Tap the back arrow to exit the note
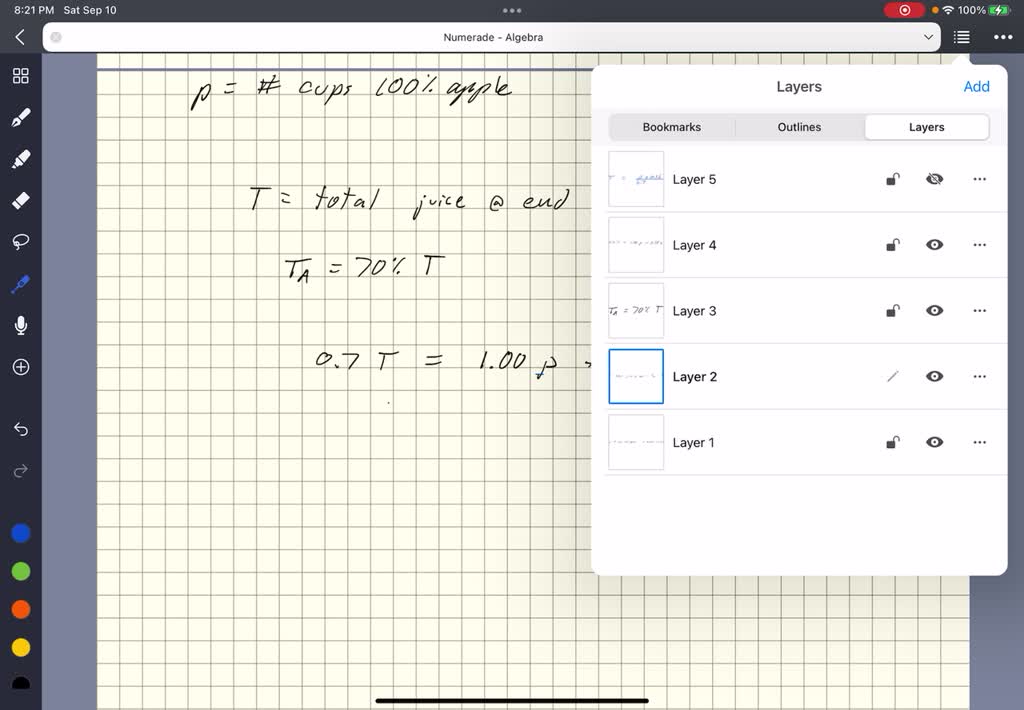This screenshot has height=710, width=1024. [x=20, y=37]
